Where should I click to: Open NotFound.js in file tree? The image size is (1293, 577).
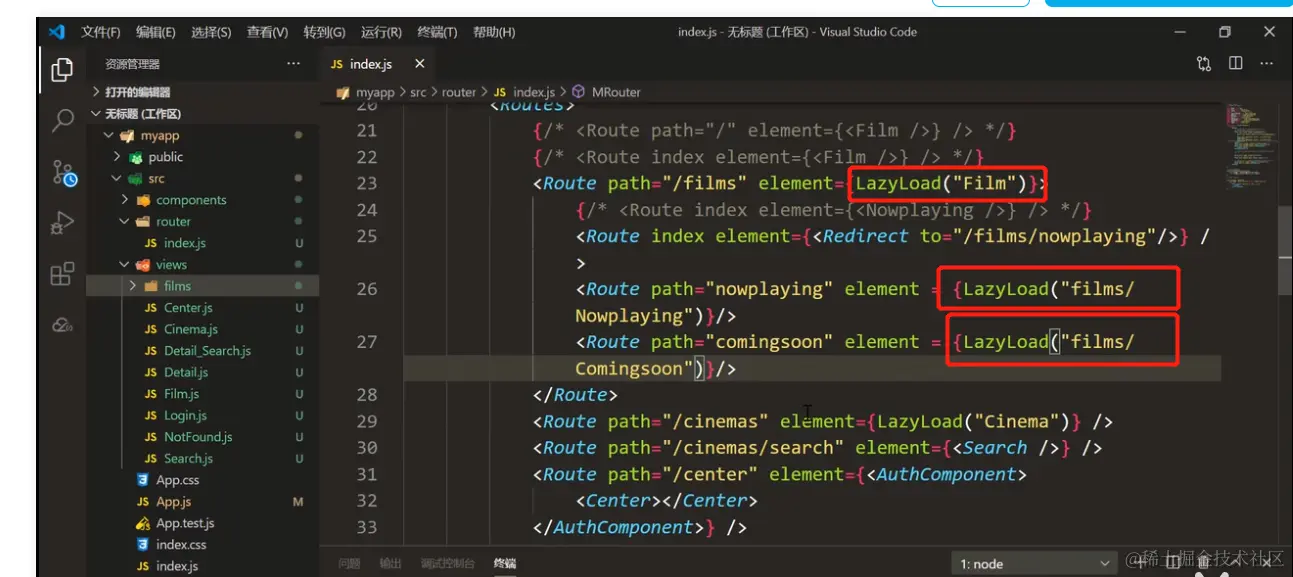(198, 437)
